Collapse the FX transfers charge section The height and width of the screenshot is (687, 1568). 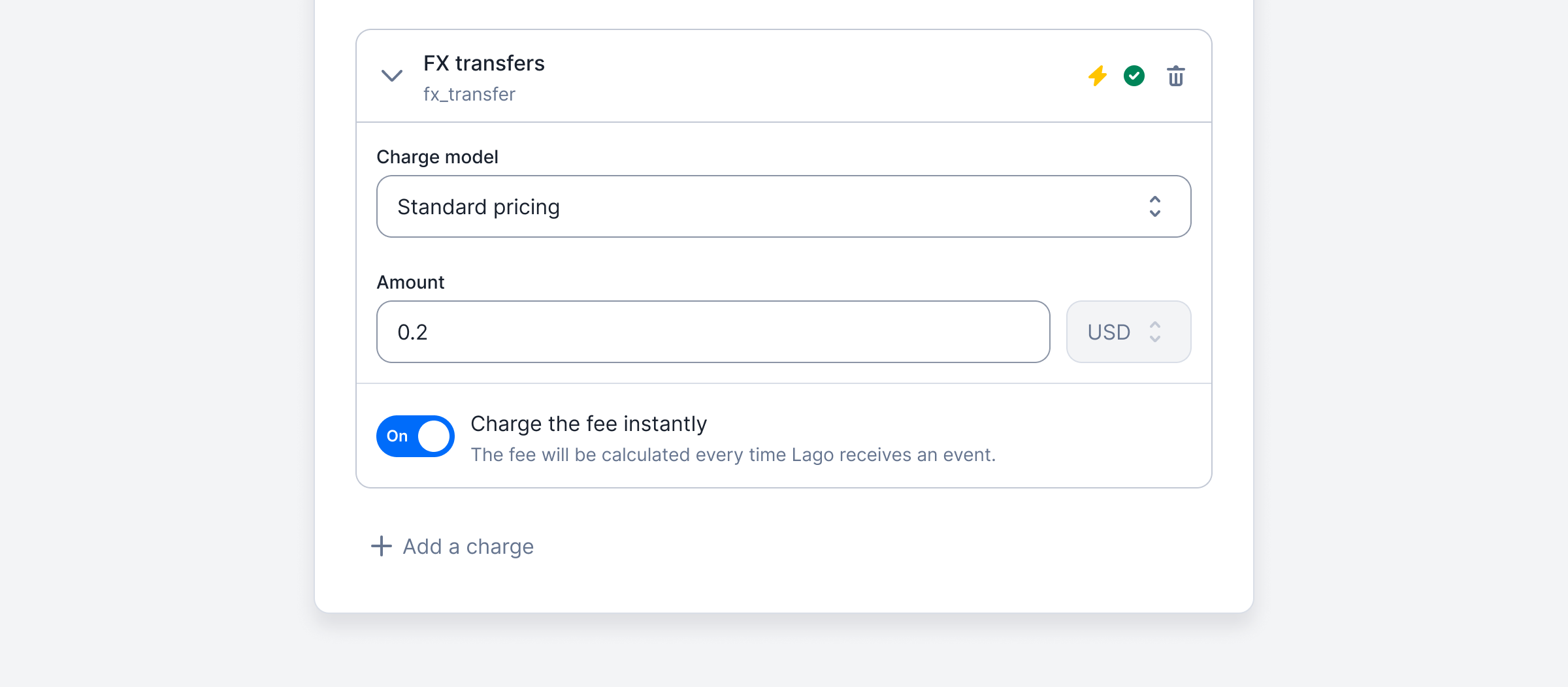pyautogui.click(x=391, y=76)
